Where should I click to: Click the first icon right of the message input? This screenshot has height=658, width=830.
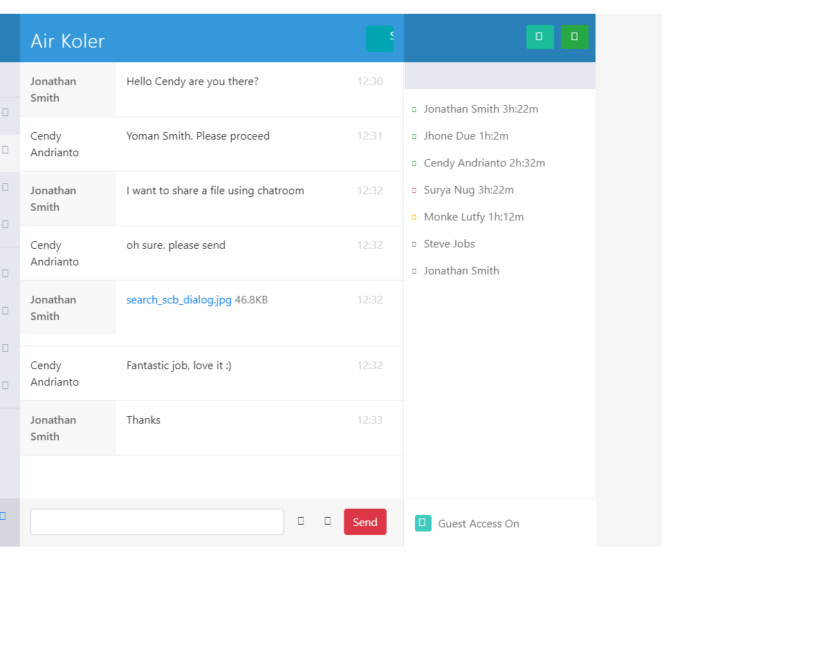click(301, 521)
